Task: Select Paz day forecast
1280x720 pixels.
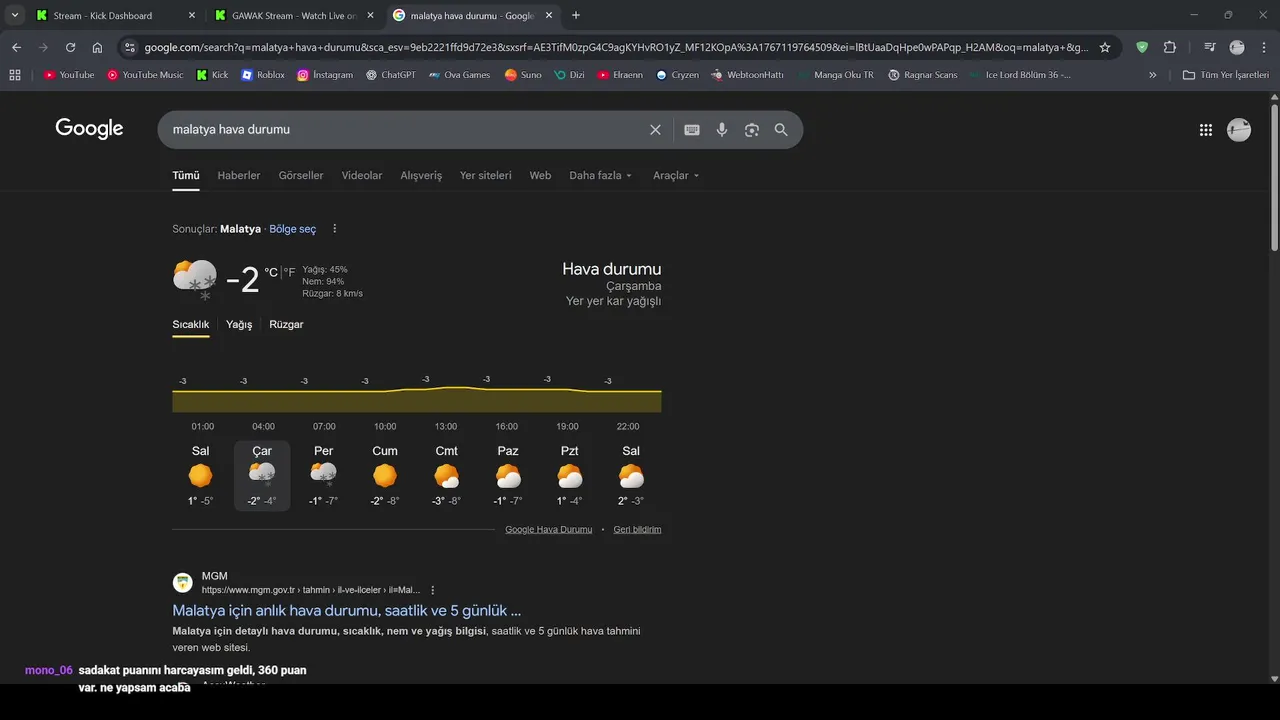Action: [x=508, y=475]
